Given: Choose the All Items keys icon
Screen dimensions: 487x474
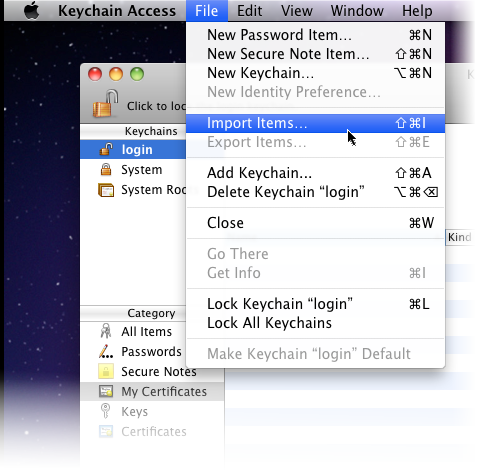Looking at the screenshot, I should [106, 331].
